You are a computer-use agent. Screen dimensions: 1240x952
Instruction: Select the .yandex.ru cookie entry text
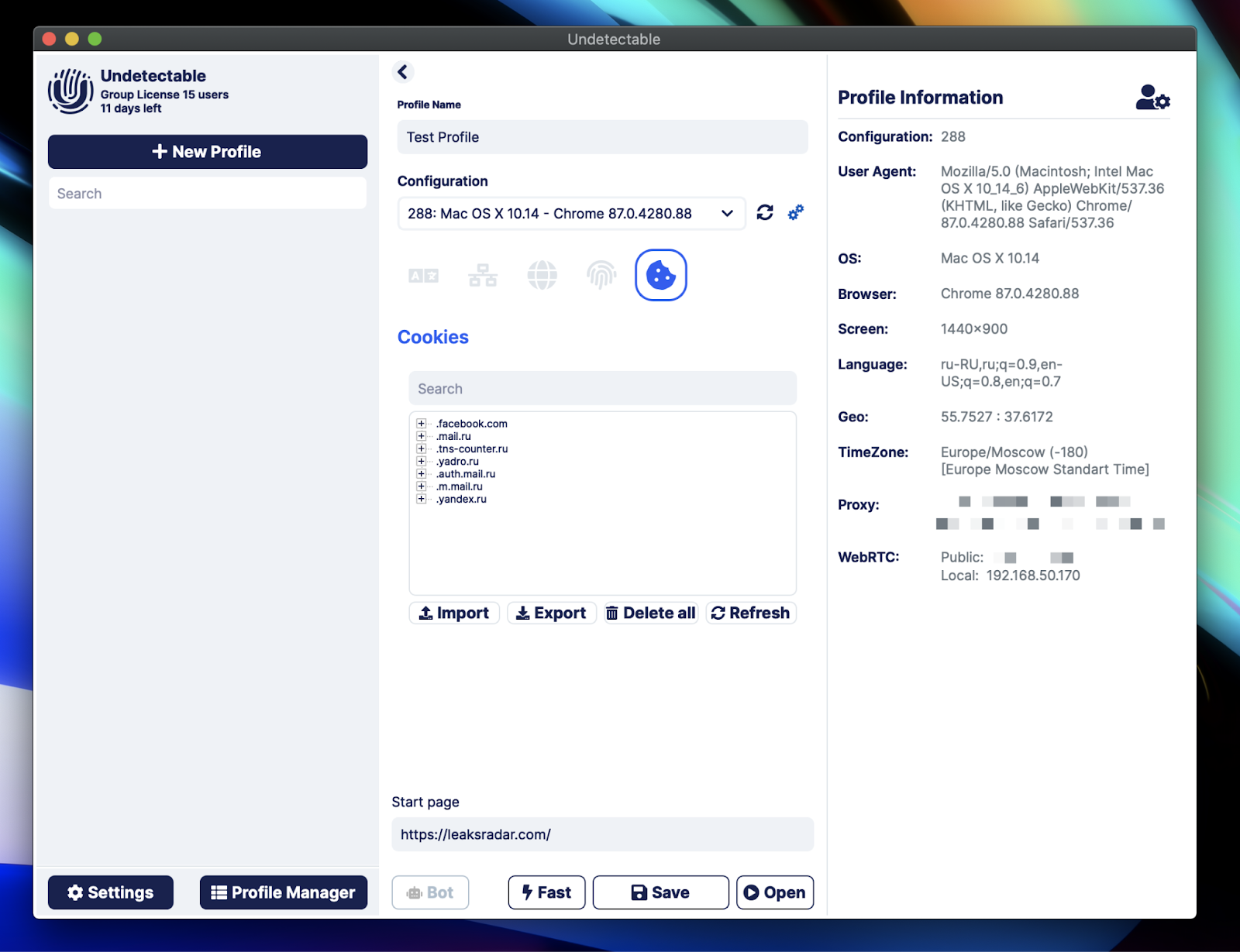pyautogui.click(x=461, y=499)
